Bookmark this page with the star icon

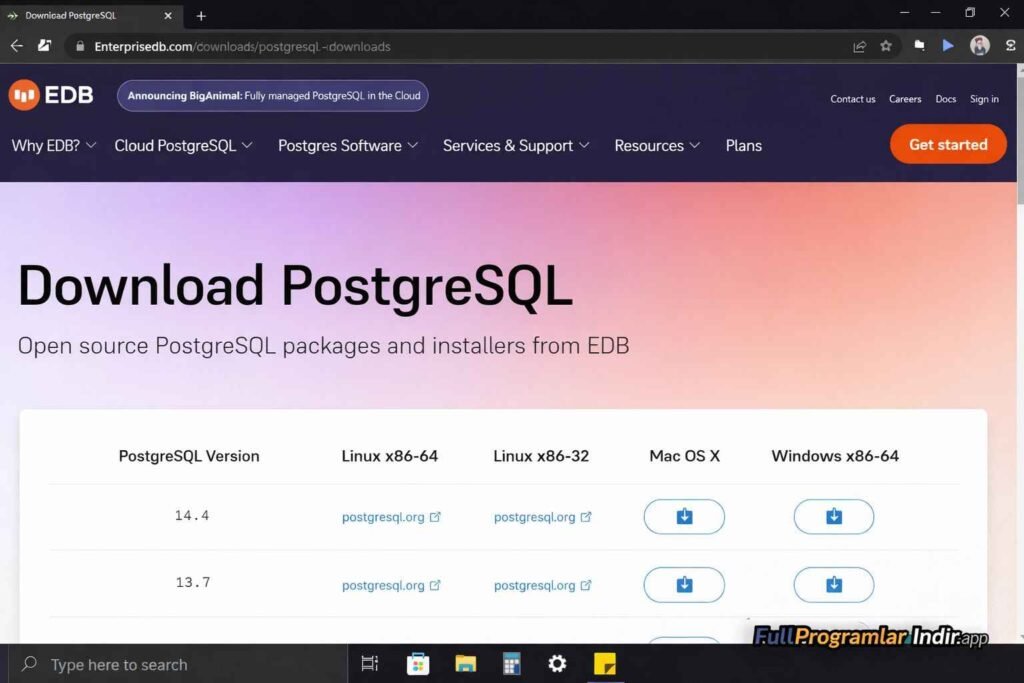(x=885, y=46)
